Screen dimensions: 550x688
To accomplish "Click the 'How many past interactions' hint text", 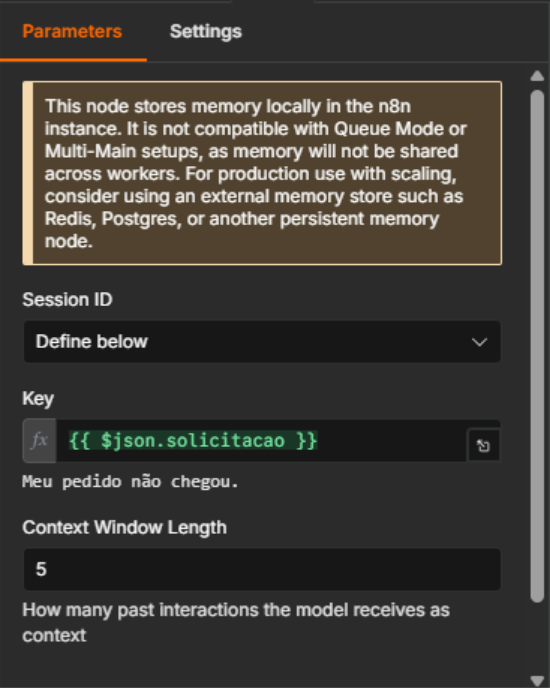I will pos(236,623).
